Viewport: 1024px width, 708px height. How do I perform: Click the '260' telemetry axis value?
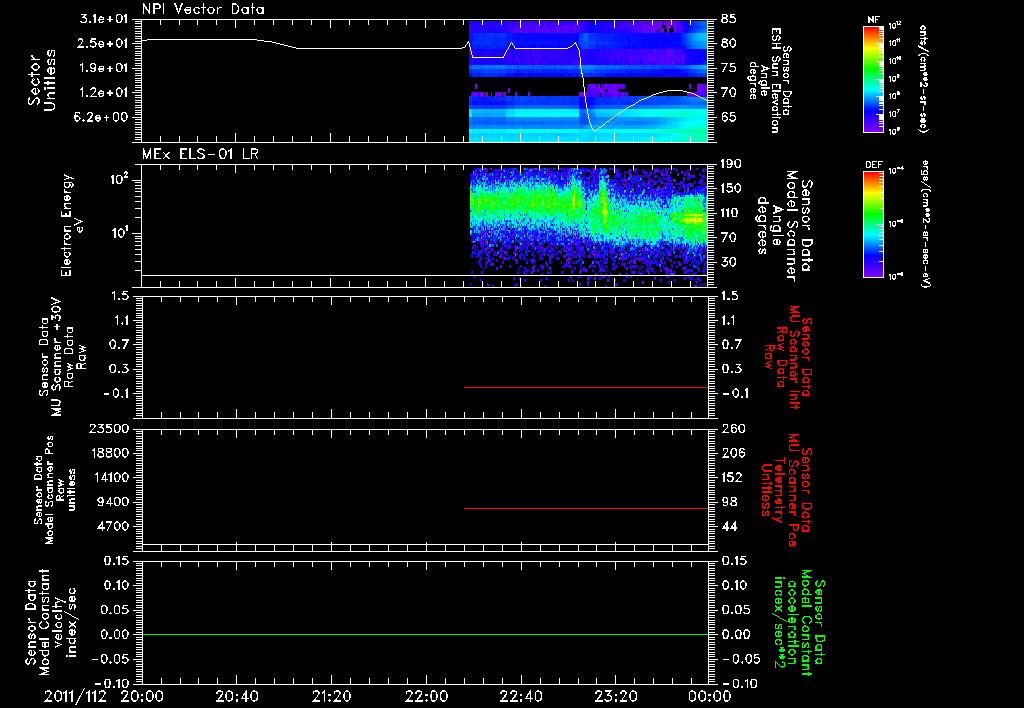pyautogui.click(x=733, y=429)
